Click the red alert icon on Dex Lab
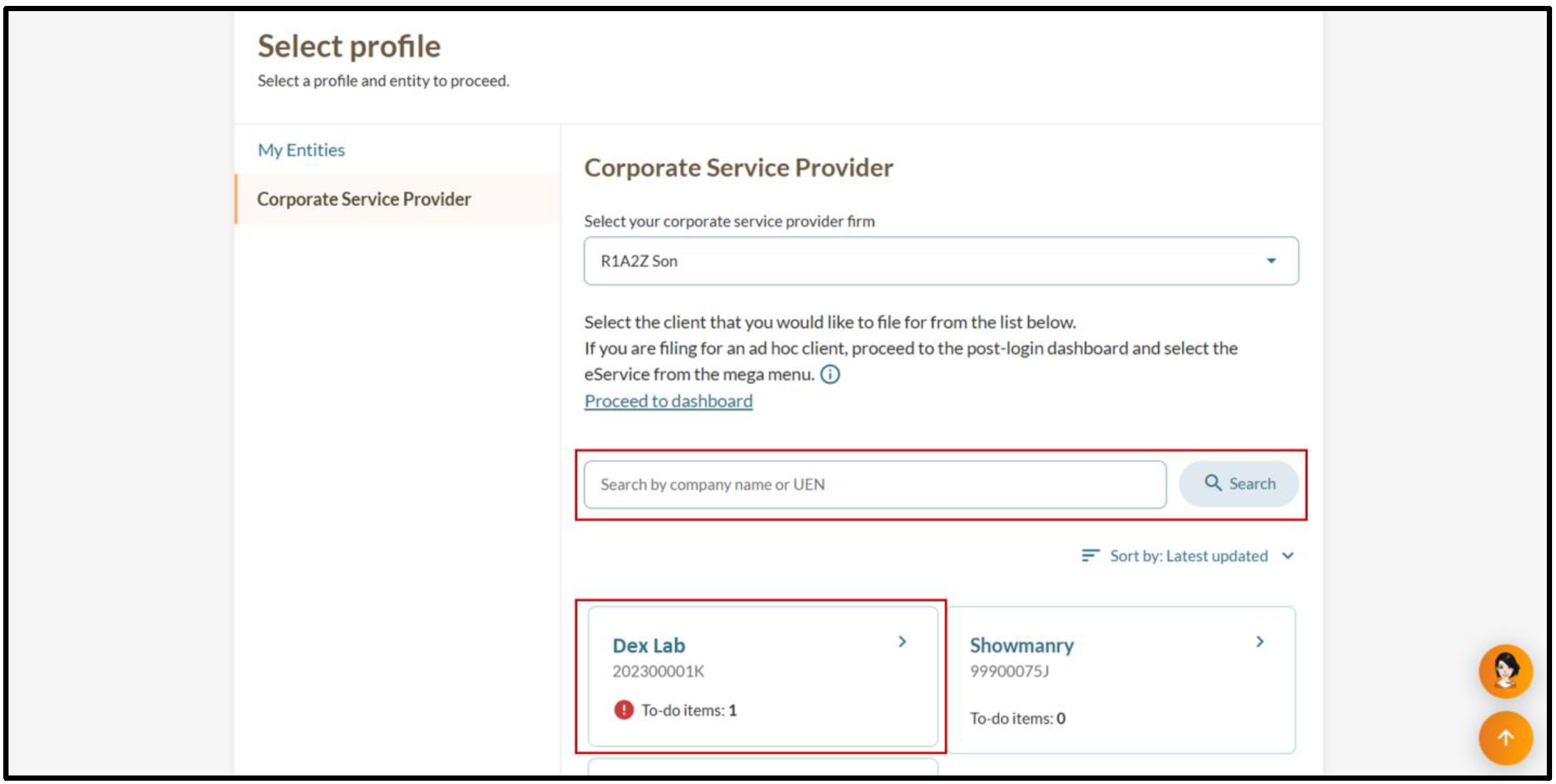Screen dimensions: 1556x784 point(623,710)
